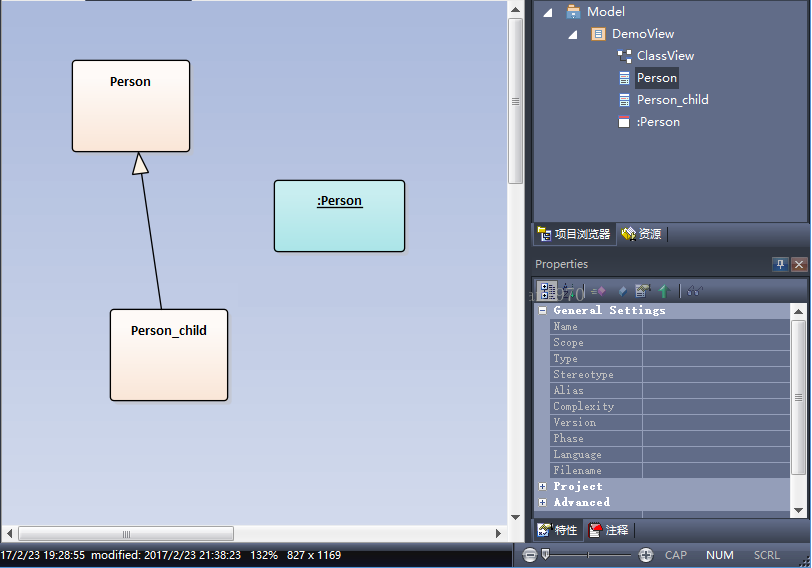The image size is (812, 568).
Task: Click the purple diamond icon in Properties toolbar
Action: [599, 291]
